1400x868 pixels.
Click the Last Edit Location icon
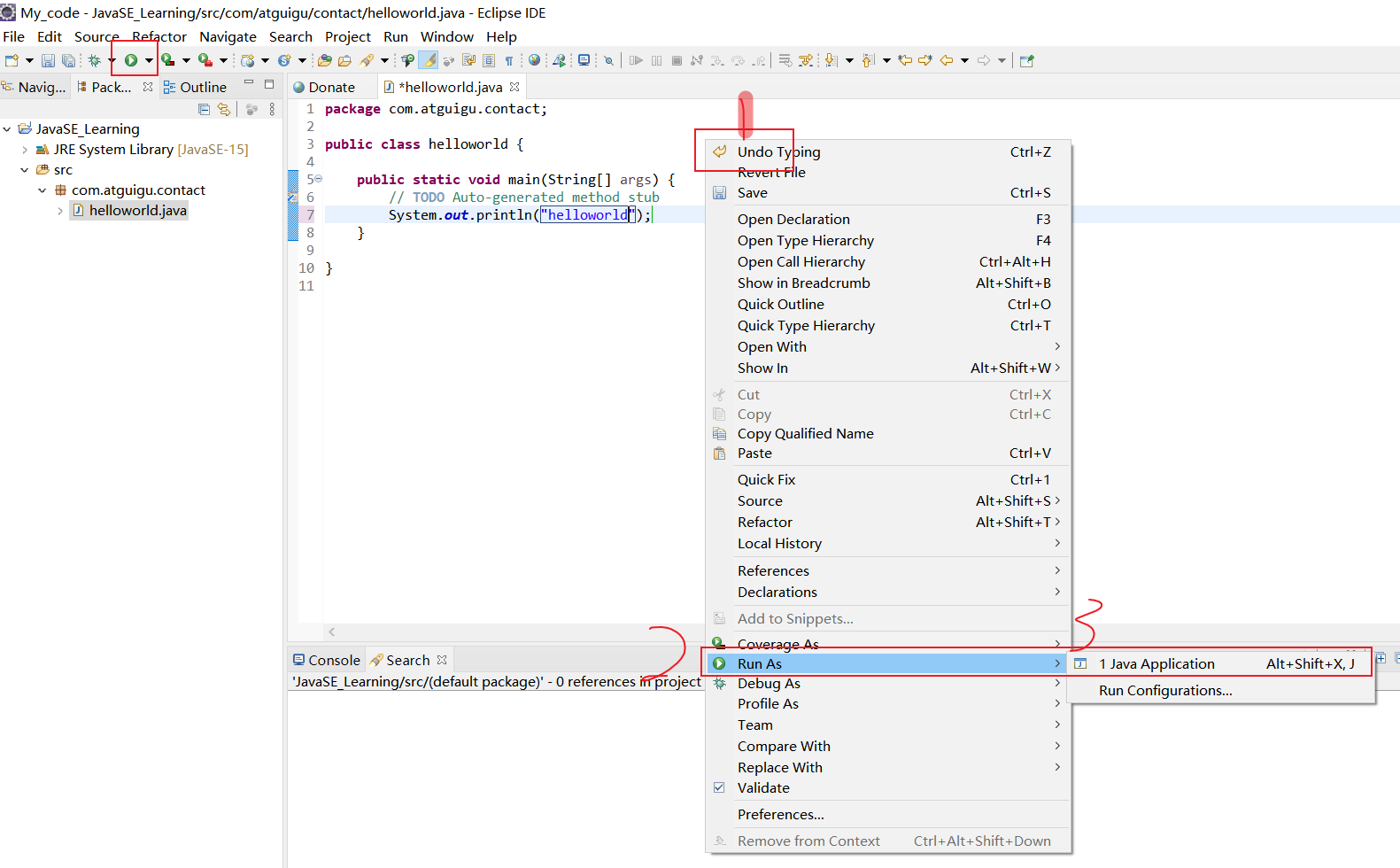pyautogui.click(x=905, y=60)
